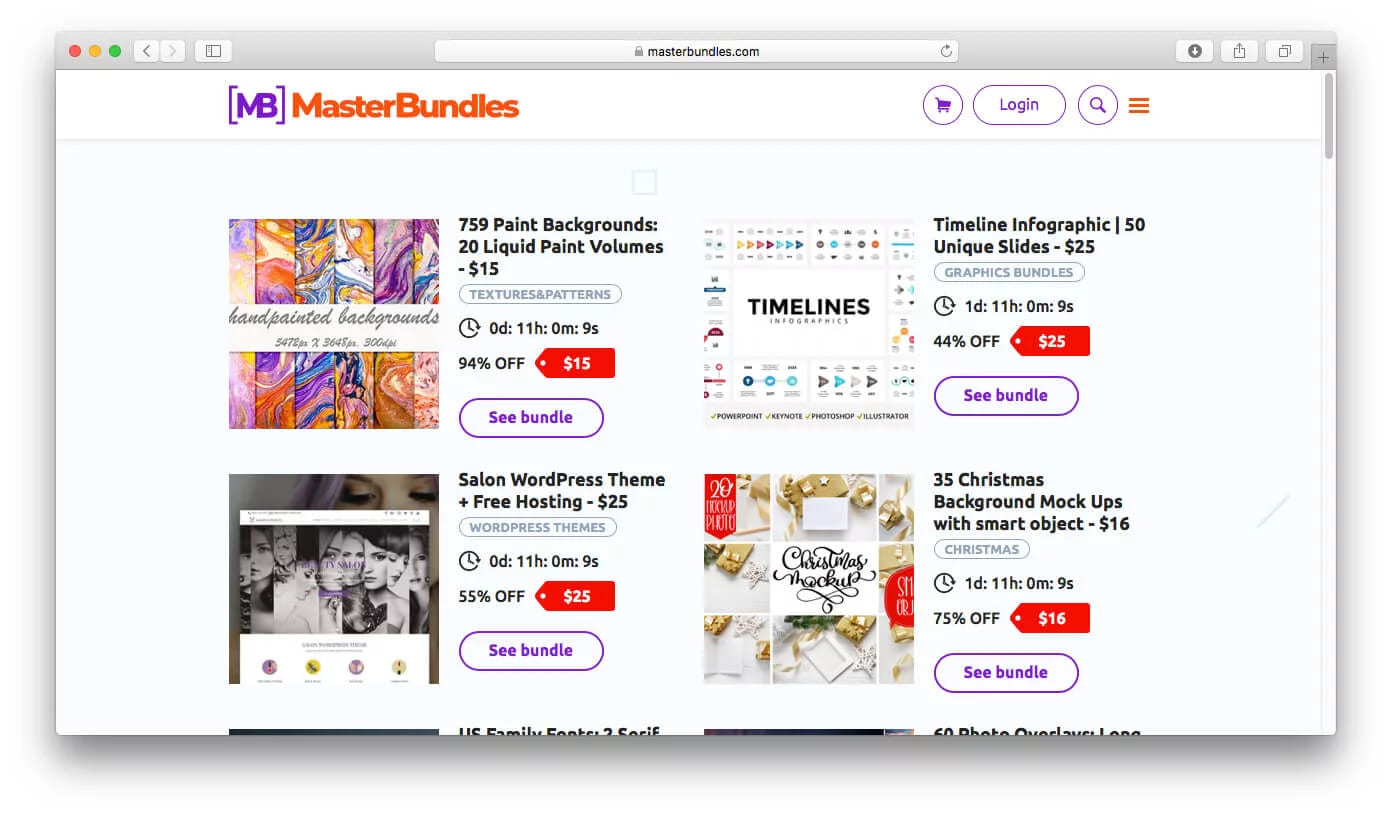Click the MasterBundles logo
The image size is (1392, 815).
click(x=373, y=105)
